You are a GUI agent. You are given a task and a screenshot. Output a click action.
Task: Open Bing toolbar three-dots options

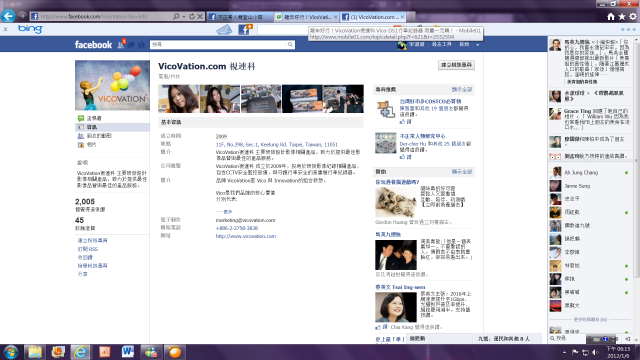coord(628,29)
